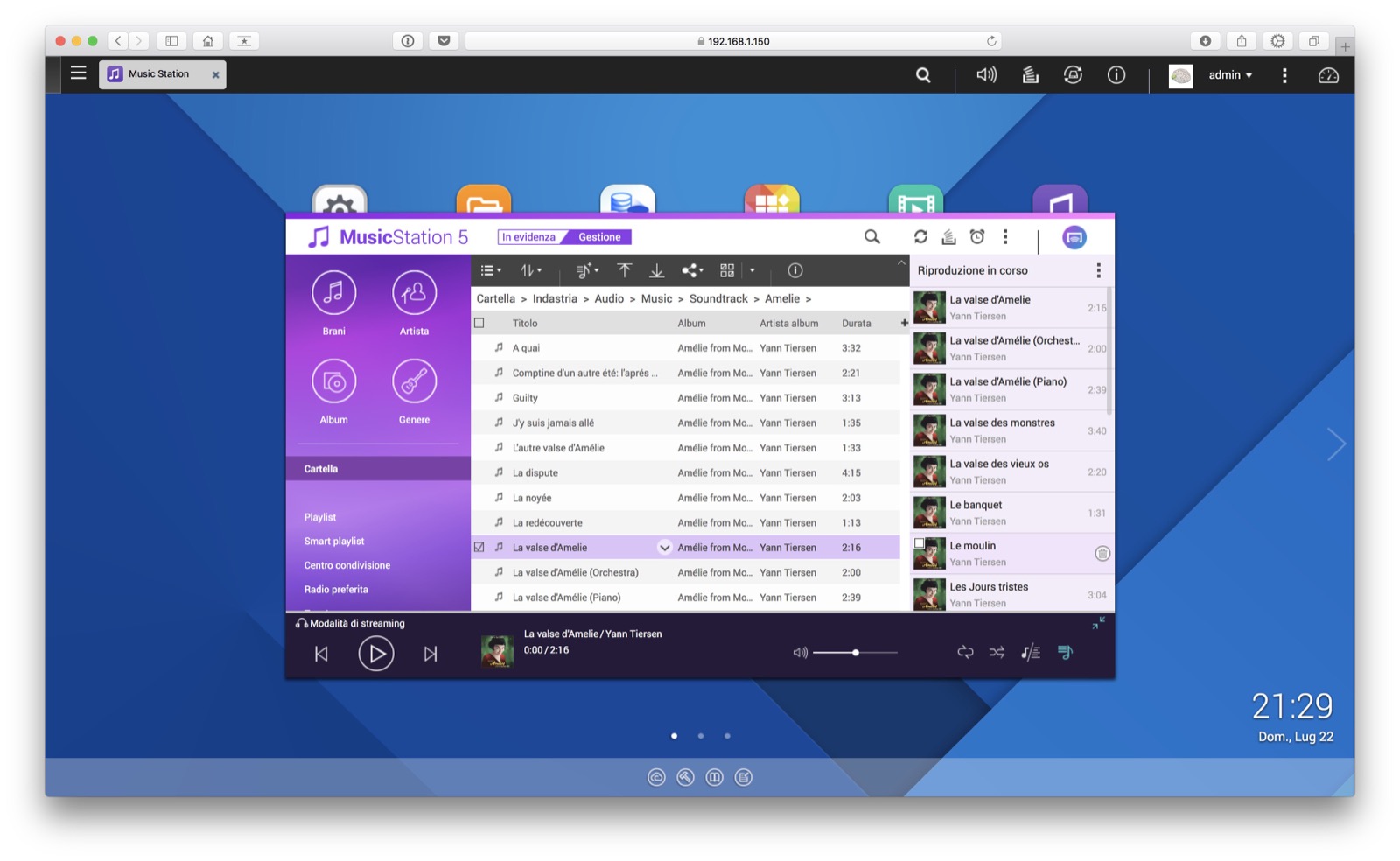Switch to In evidenza mode
This screenshot has height=861, width=1400.
(x=528, y=237)
